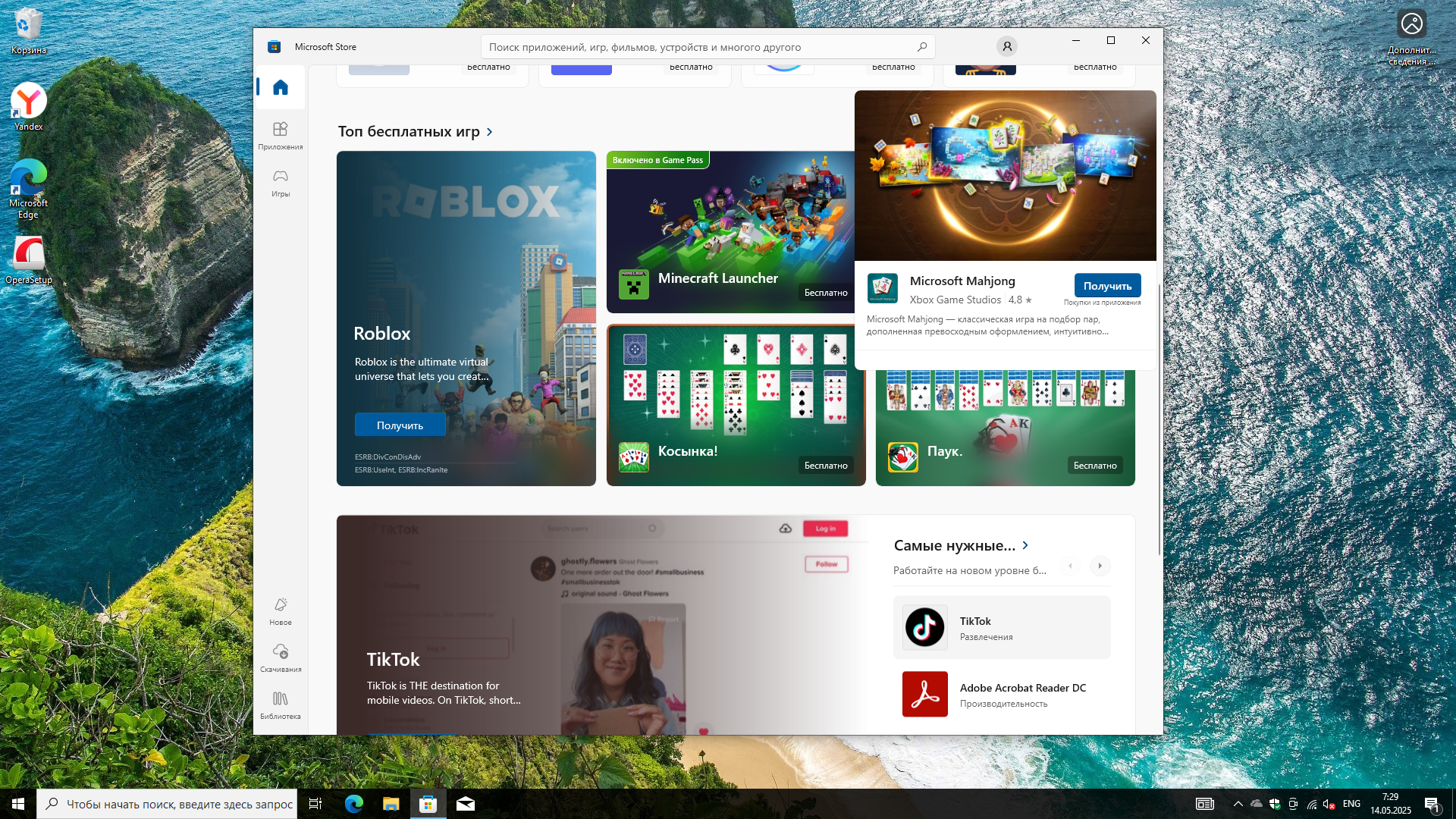Image resolution: width=1456 pixels, height=819 pixels.
Task: Open File Explorer from the taskbar
Action: pos(391,804)
